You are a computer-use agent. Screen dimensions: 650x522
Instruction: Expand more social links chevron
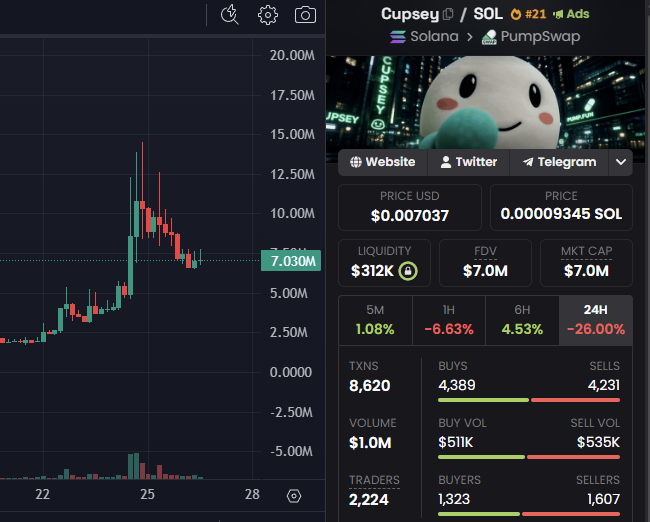point(621,162)
